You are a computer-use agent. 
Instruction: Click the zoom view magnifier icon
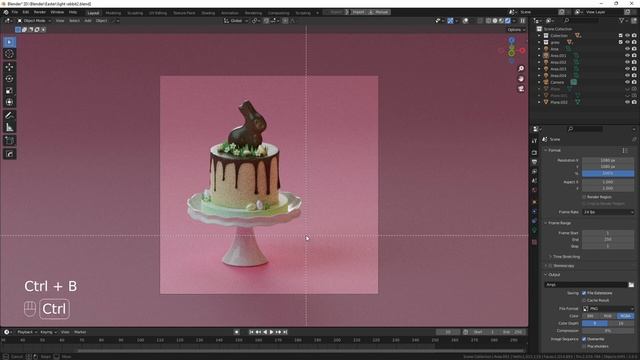521,69
